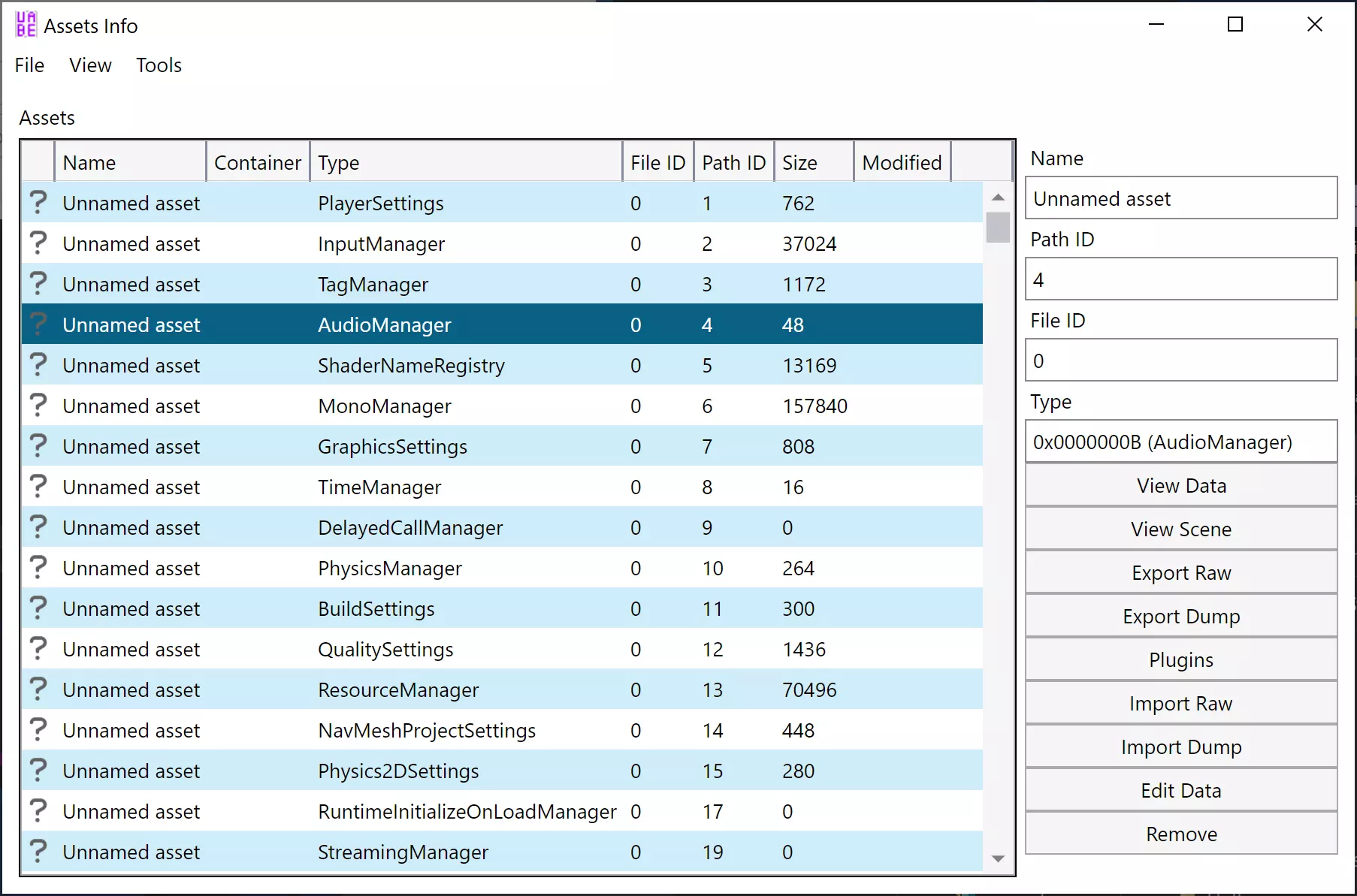Sort assets by the Name column header
Viewport: 1357px width, 896px height.
click(x=131, y=162)
